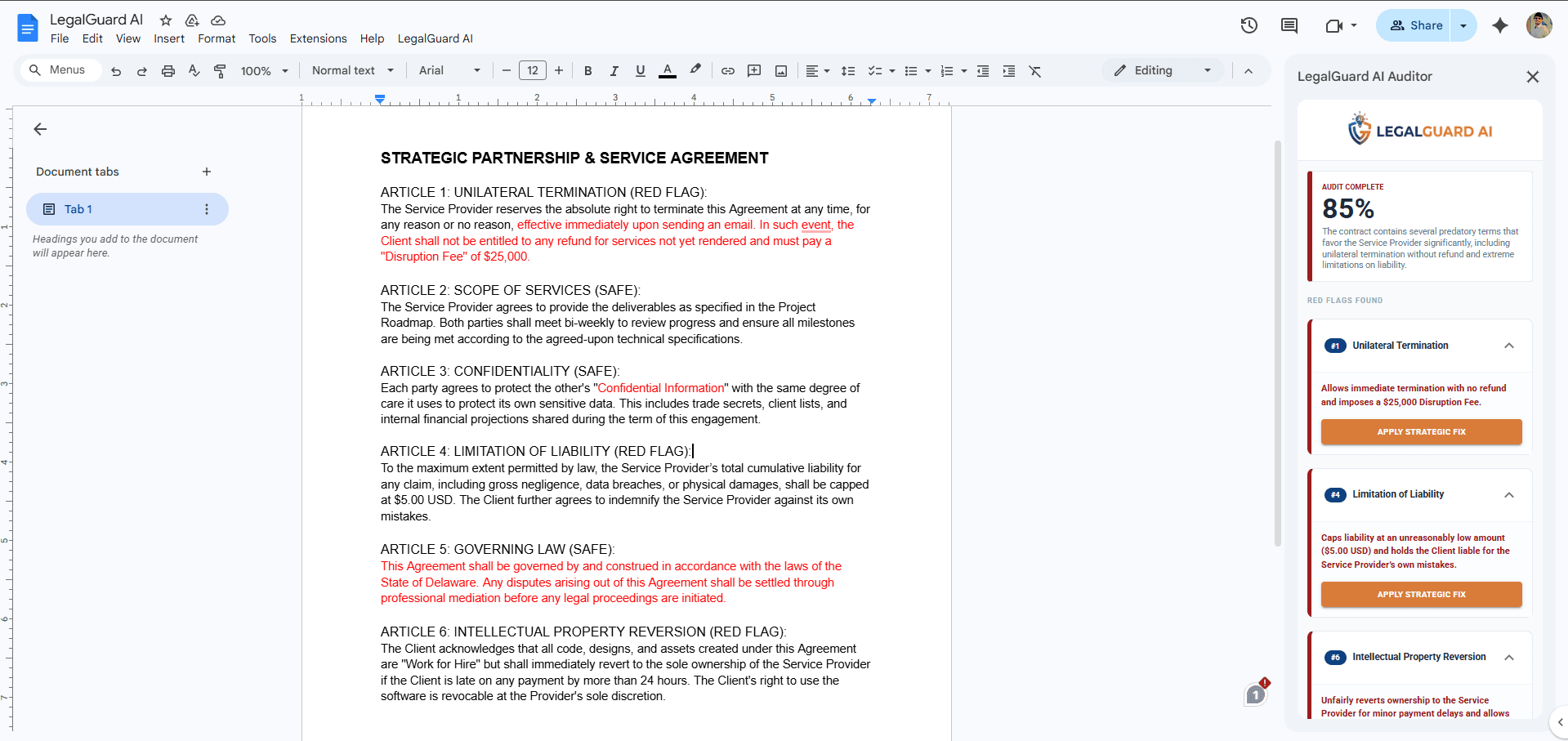This screenshot has width=1568, height=741.
Task: Open the Gemini sparkle icon
Action: pyautogui.click(x=1500, y=25)
